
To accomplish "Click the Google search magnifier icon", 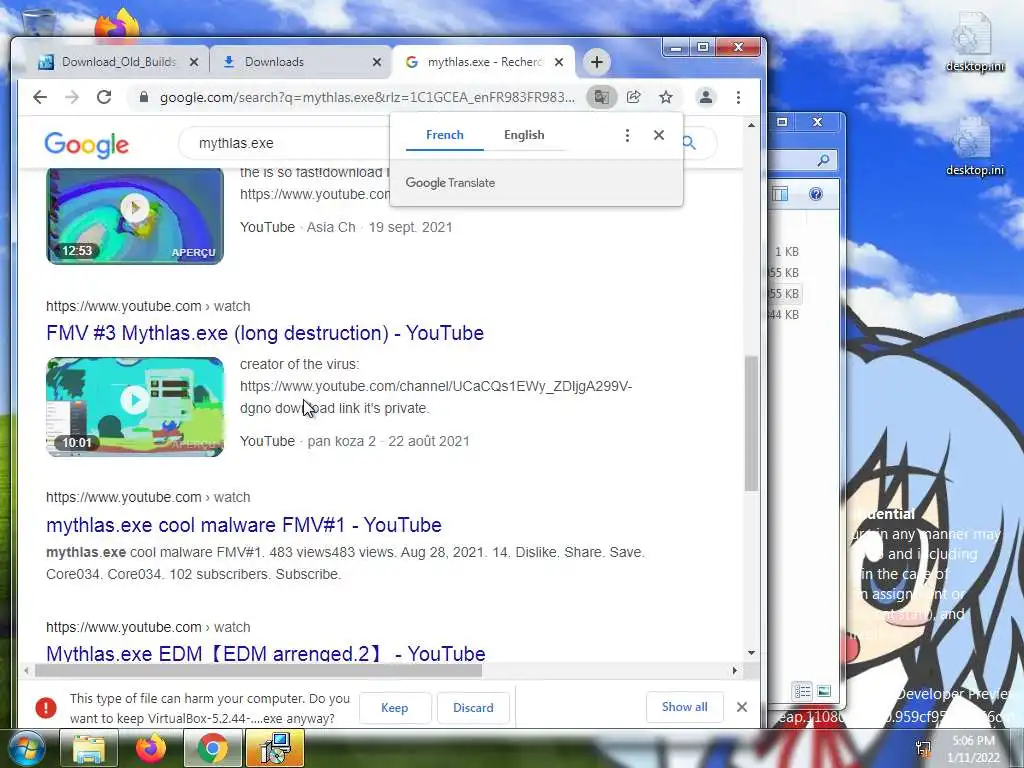I will [690, 142].
